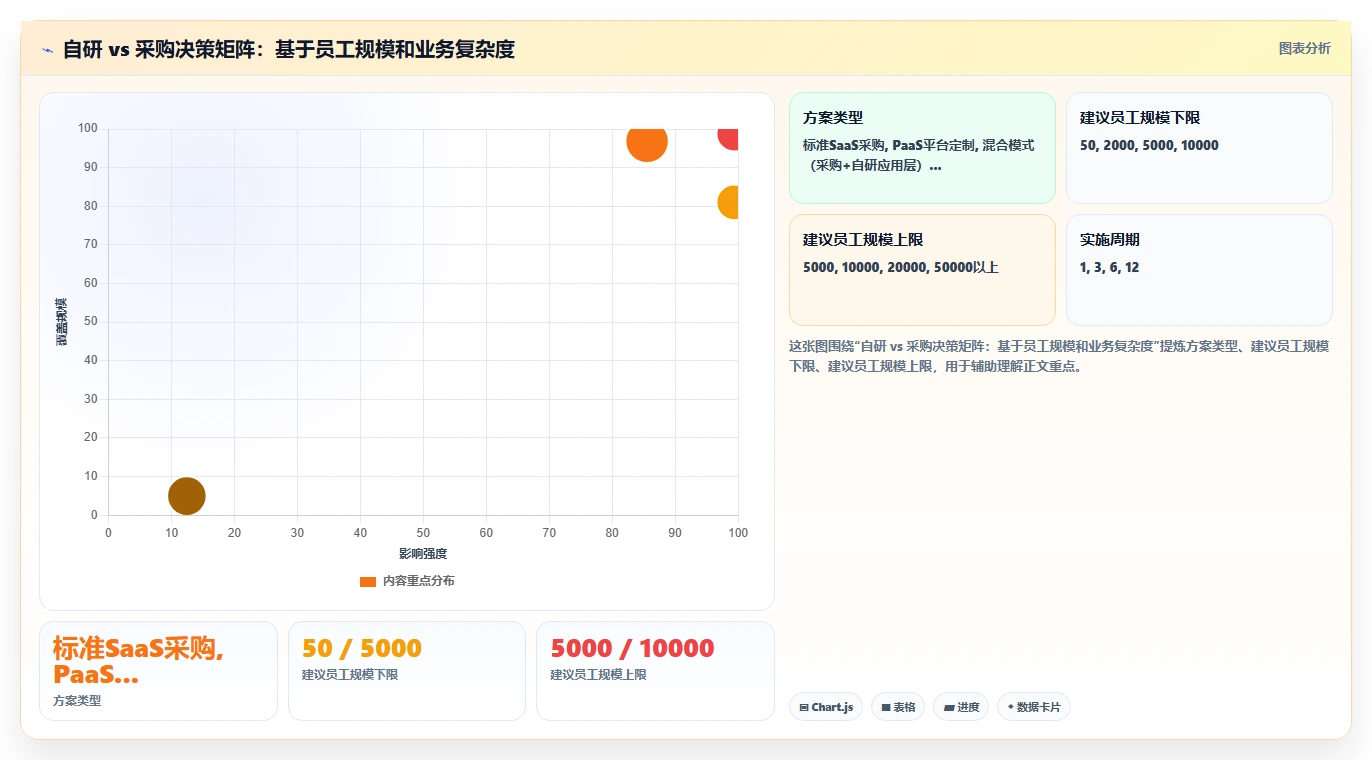This screenshot has height=760, width=1372.
Task: Click the 图表分析 label in the header
Action: pos(1305,48)
